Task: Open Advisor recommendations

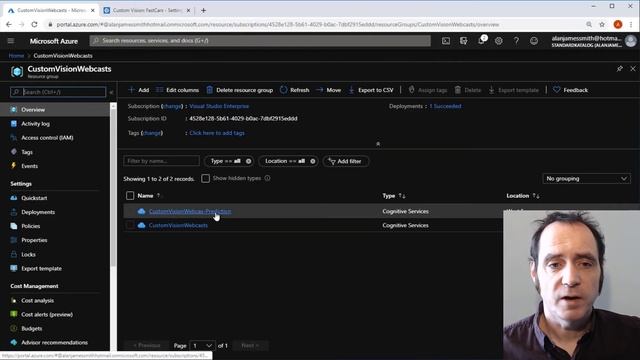Action: tap(55, 343)
